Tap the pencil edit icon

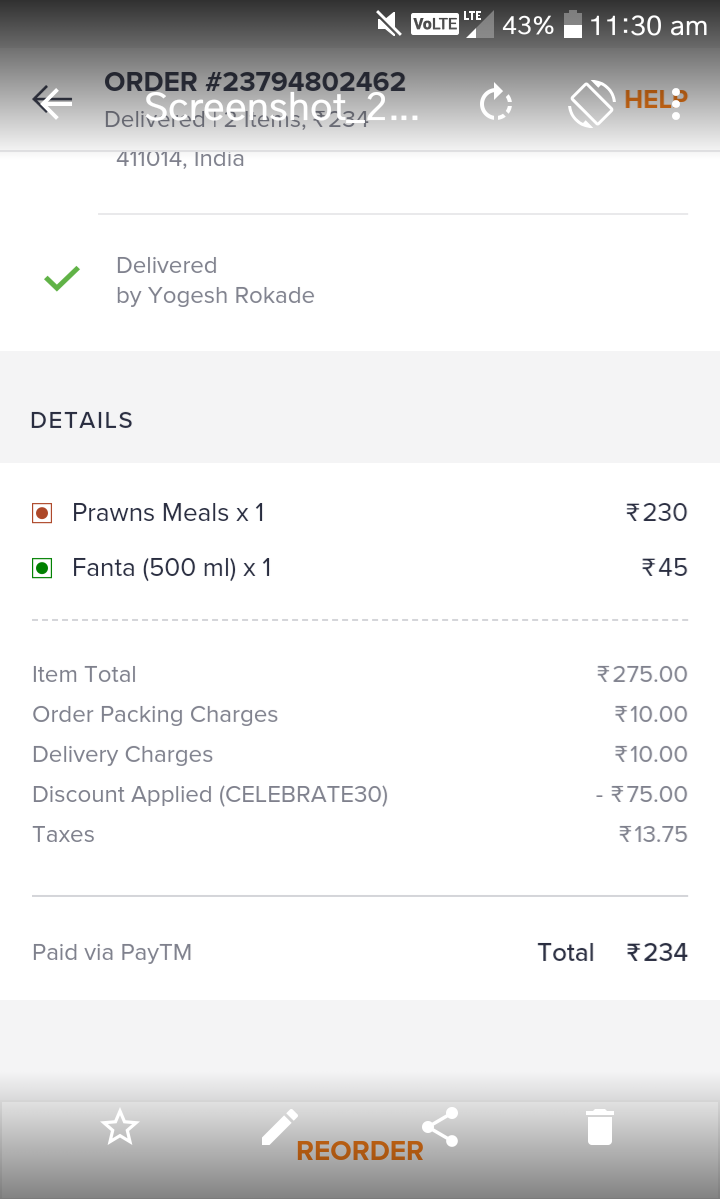[280, 1128]
